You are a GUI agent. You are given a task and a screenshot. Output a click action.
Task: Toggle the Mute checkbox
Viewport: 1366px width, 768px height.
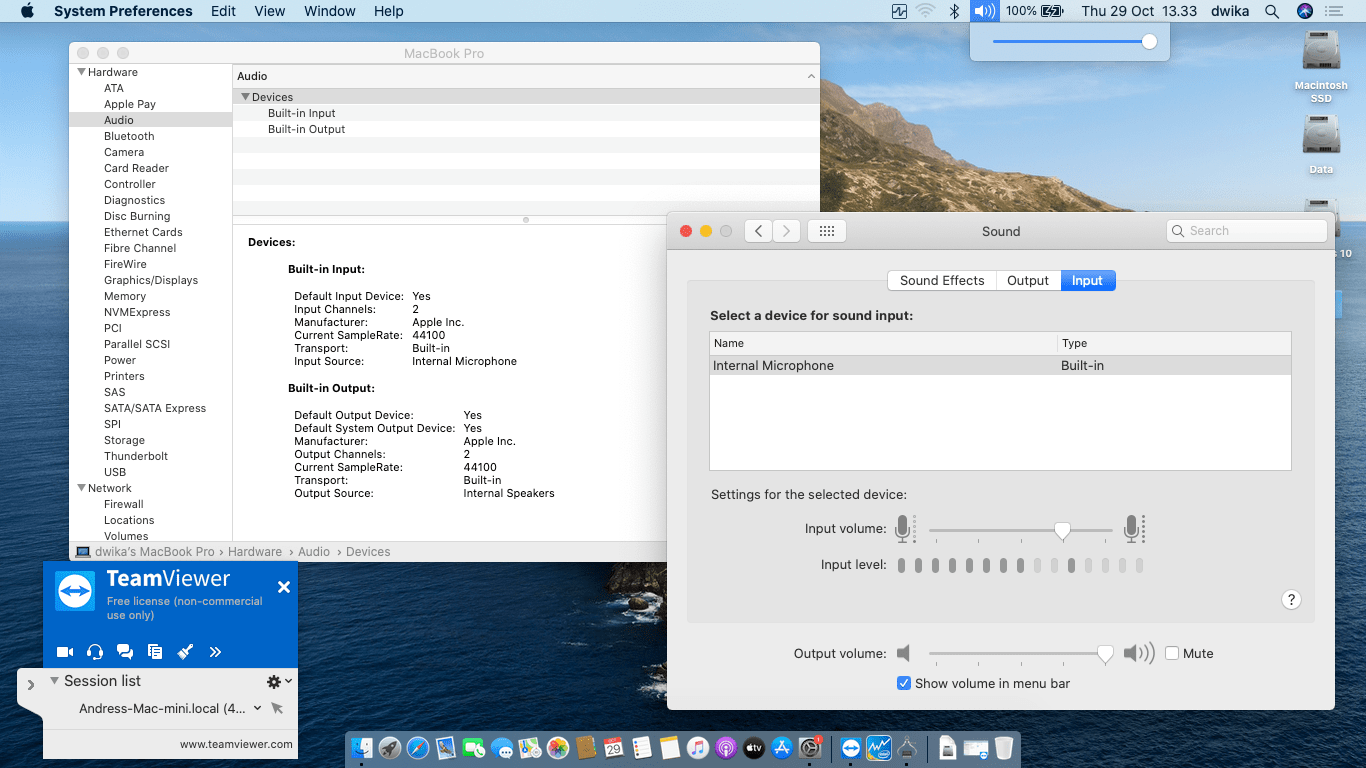click(1172, 653)
